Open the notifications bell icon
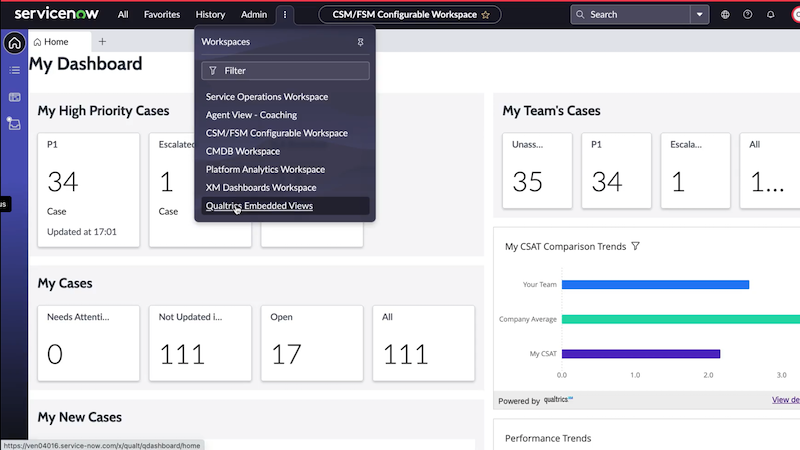The width and height of the screenshot is (800, 450). tap(770, 15)
